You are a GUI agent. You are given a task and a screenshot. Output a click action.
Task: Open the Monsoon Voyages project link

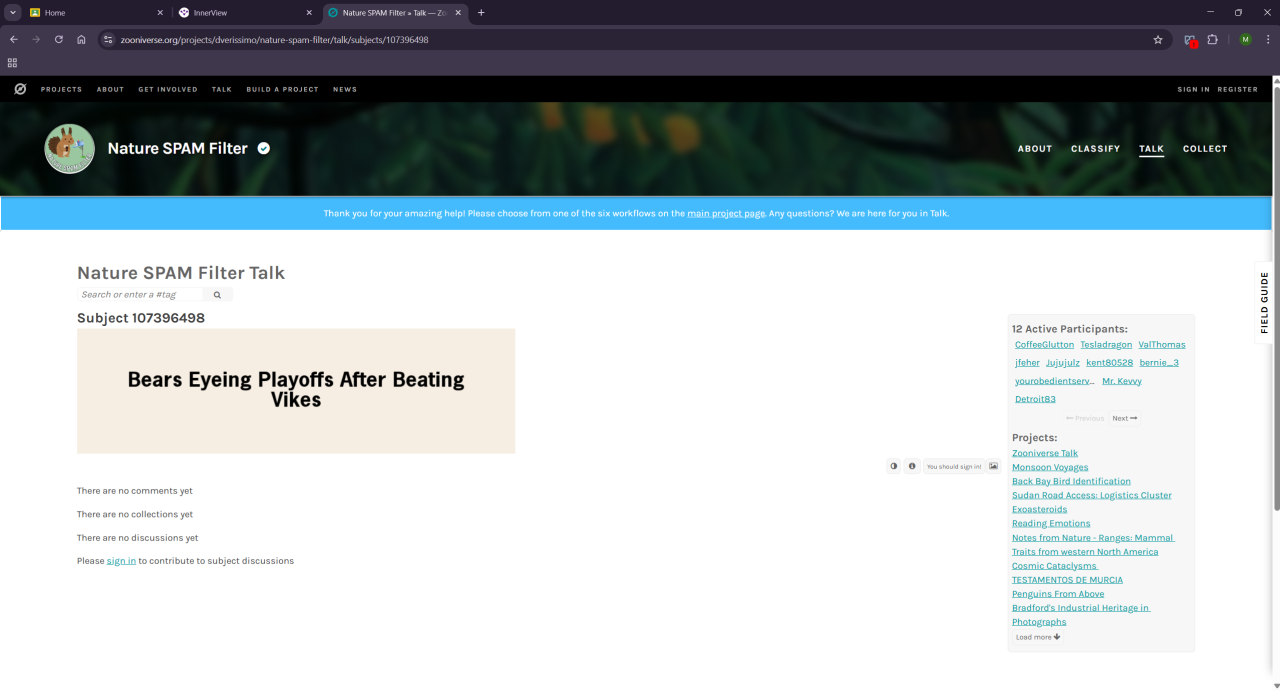click(x=1050, y=467)
